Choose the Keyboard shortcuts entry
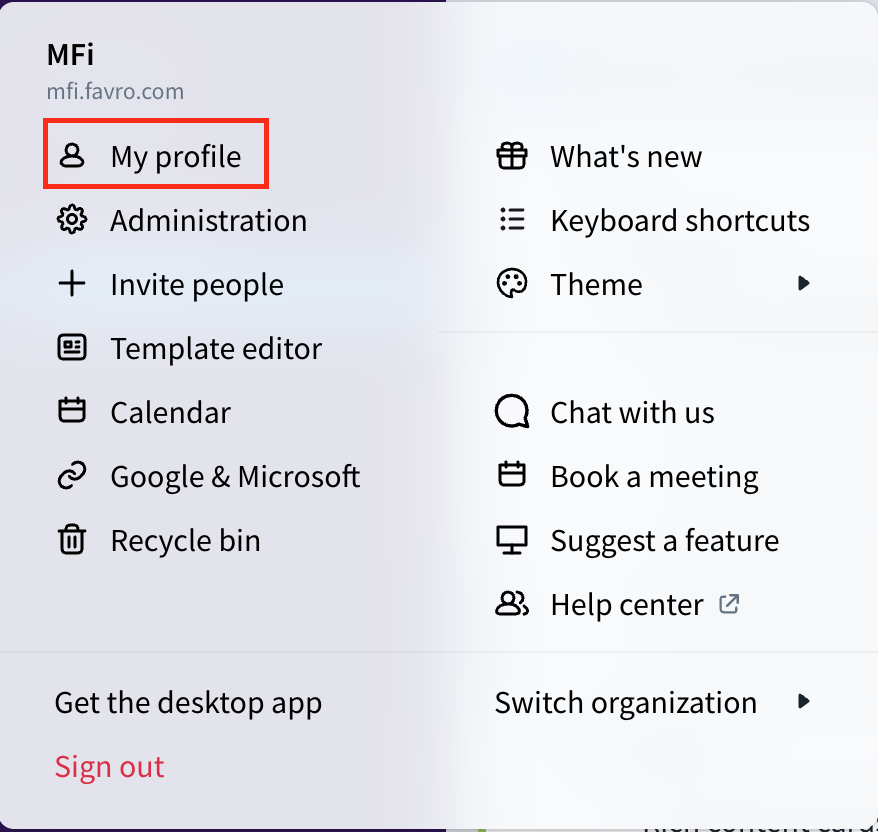 [x=680, y=220]
